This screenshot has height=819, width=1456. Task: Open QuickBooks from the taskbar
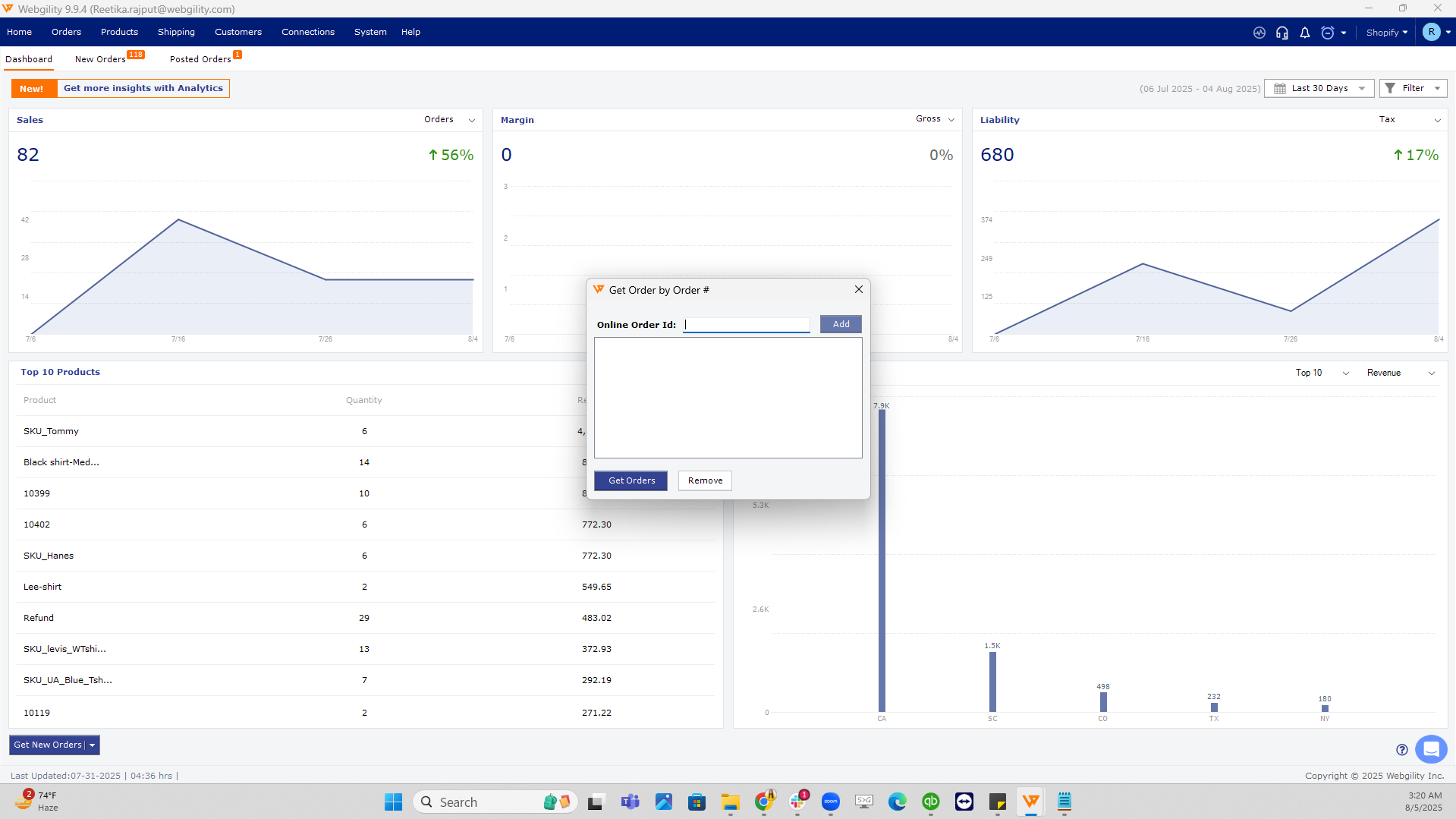pyautogui.click(x=931, y=802)
